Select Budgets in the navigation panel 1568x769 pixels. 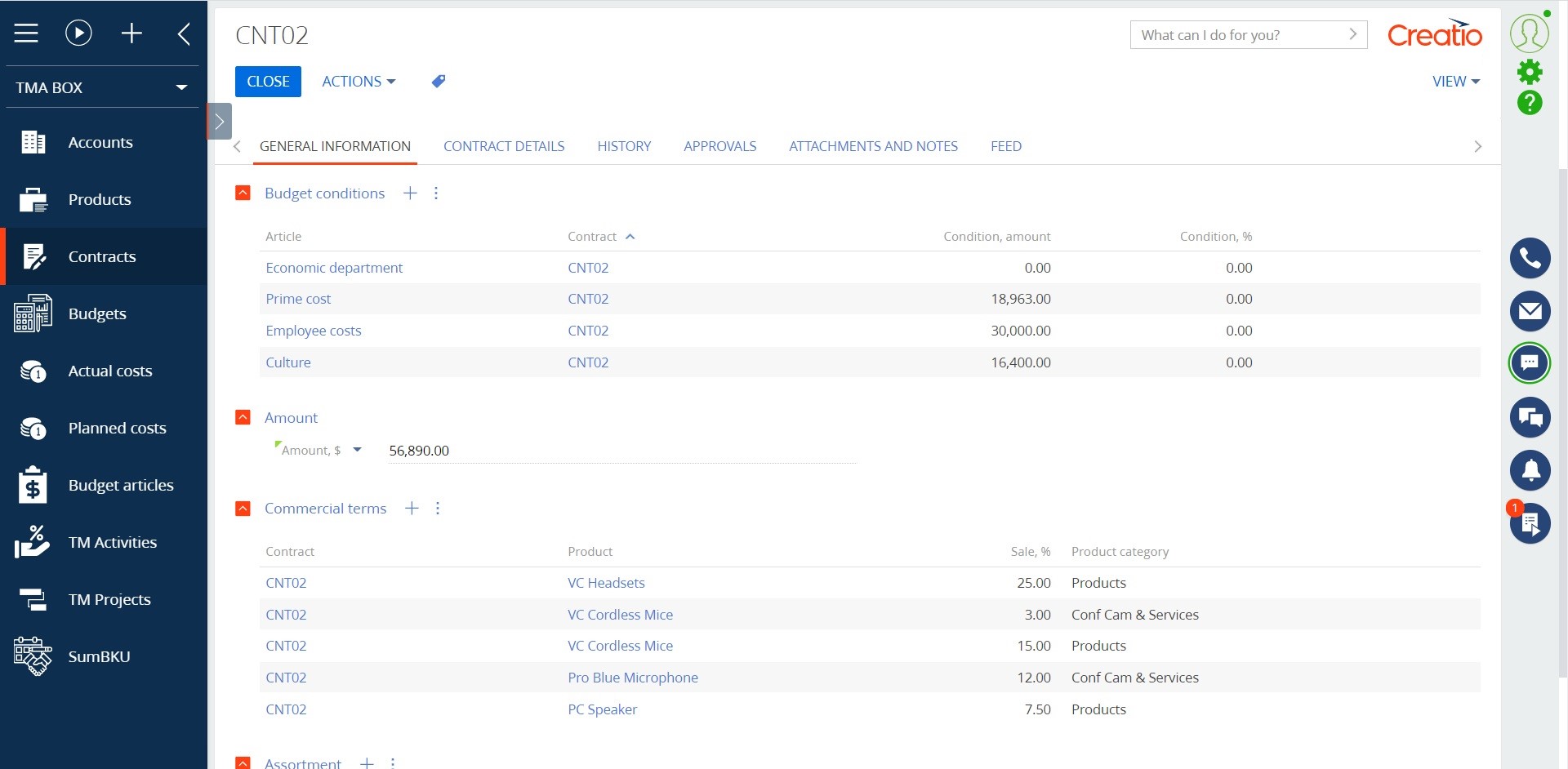96,313
